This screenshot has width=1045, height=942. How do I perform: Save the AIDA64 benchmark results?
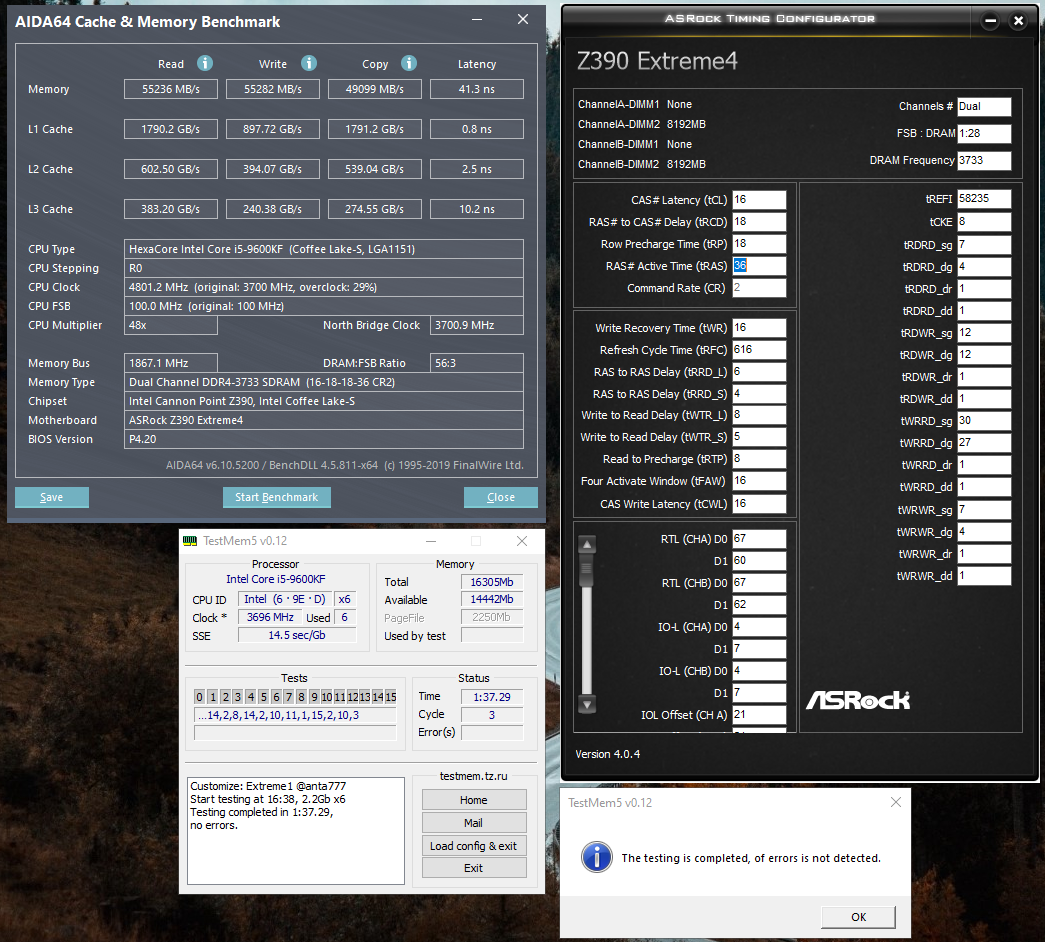coord(51,497)
